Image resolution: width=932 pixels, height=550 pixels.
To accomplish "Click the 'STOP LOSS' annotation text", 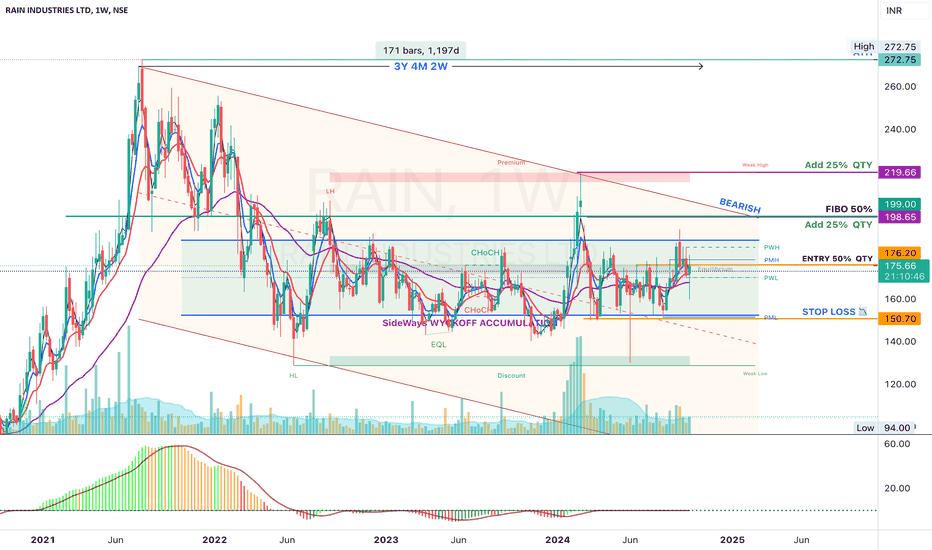I will point(829,312).
